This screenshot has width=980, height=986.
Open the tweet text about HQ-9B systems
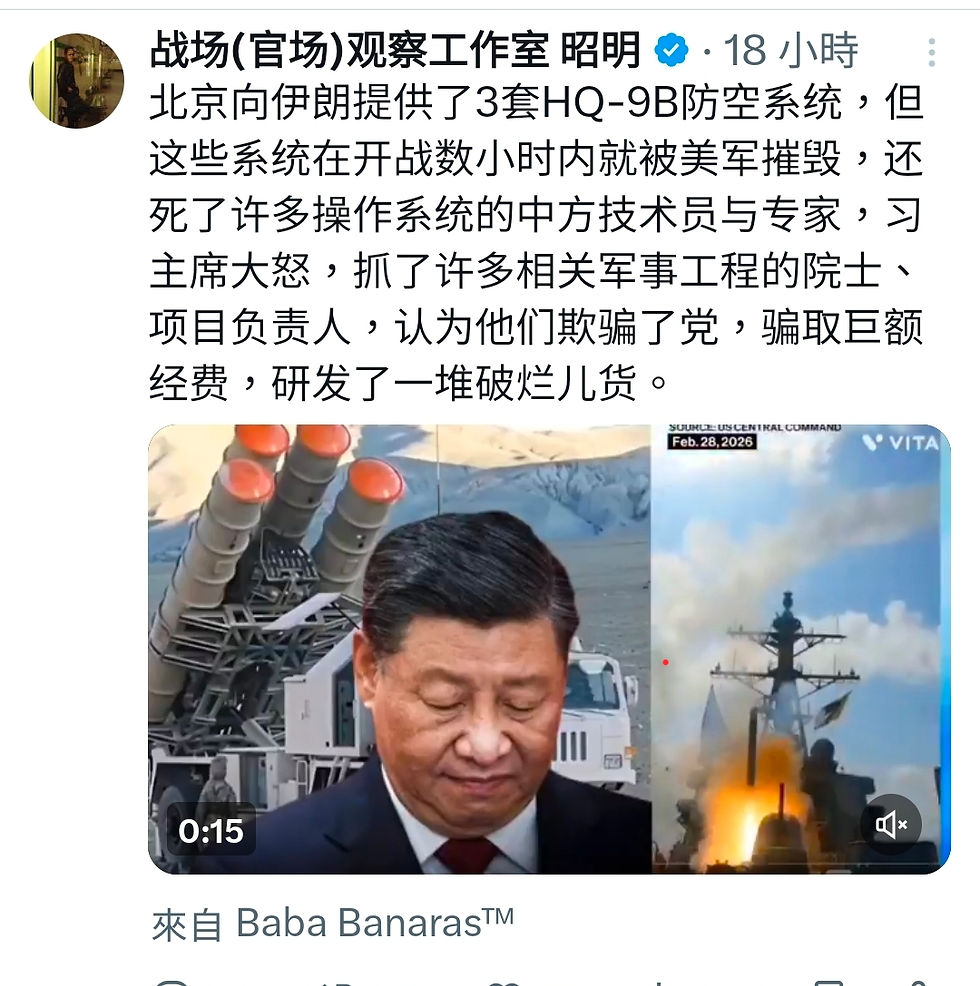point(536,243)
